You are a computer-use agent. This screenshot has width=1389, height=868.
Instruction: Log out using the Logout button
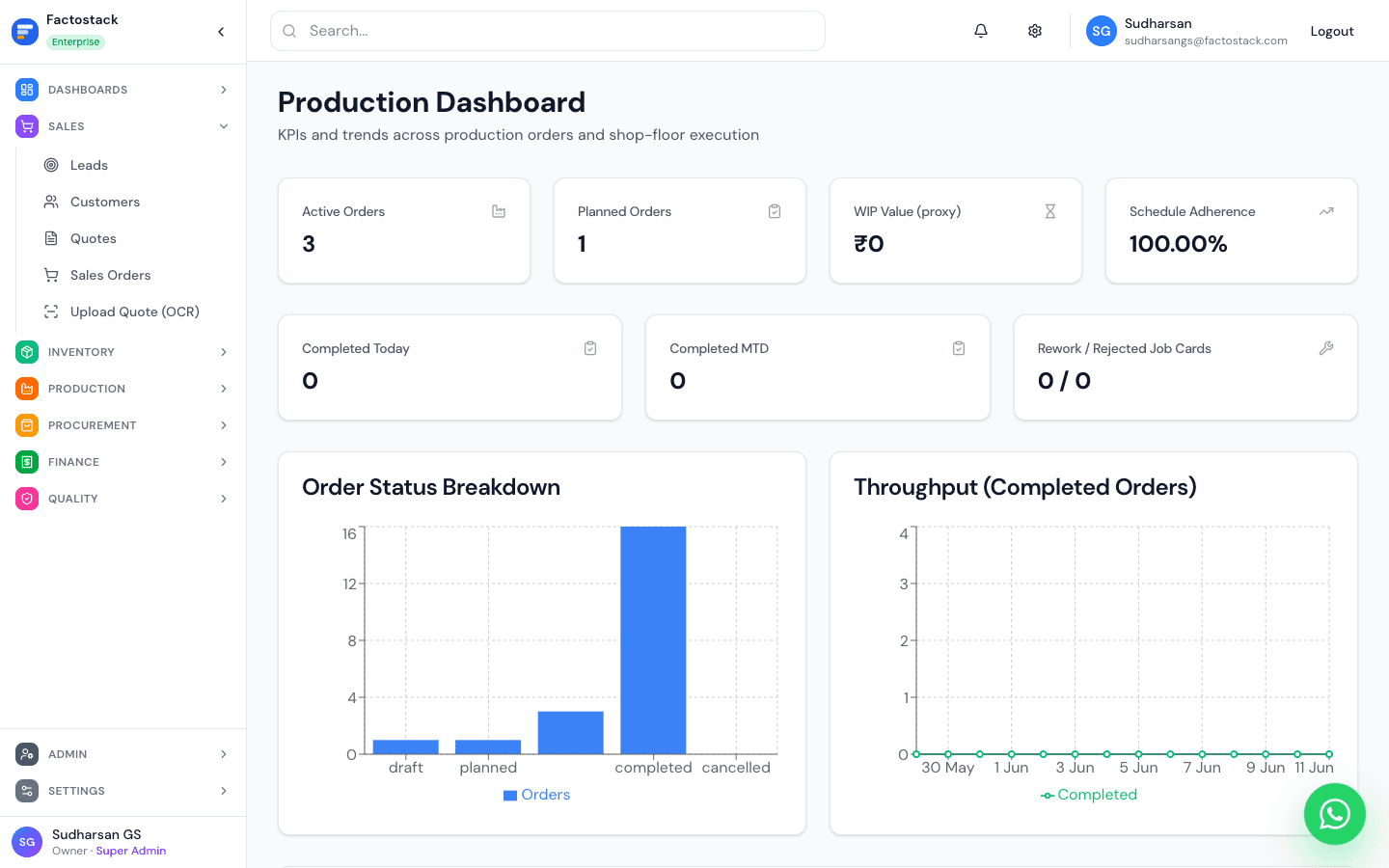pyautogui.click(x=1332, y=31)
